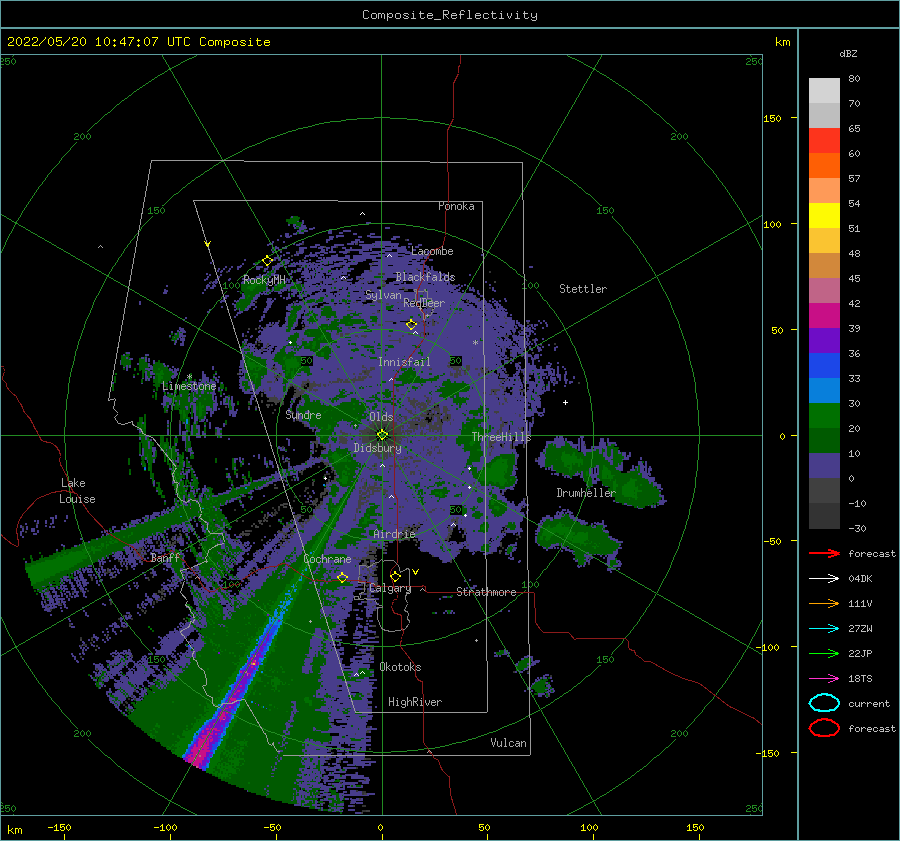Click the RockyMH label
The width and height of the screenshot is (900, 841).
[x=264, y=280]
